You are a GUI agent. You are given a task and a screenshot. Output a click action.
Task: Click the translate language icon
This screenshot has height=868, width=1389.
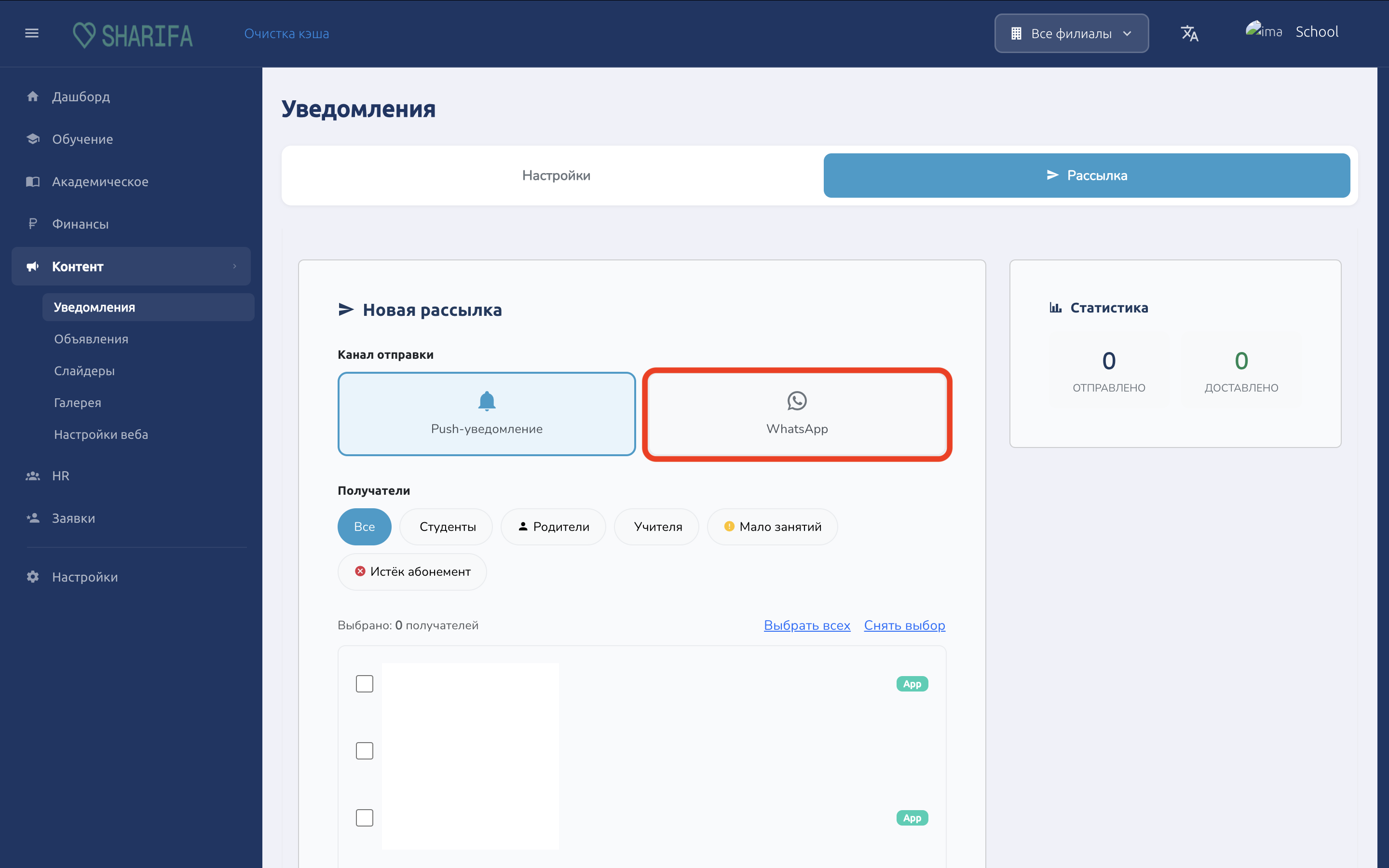coord(1189,33)
